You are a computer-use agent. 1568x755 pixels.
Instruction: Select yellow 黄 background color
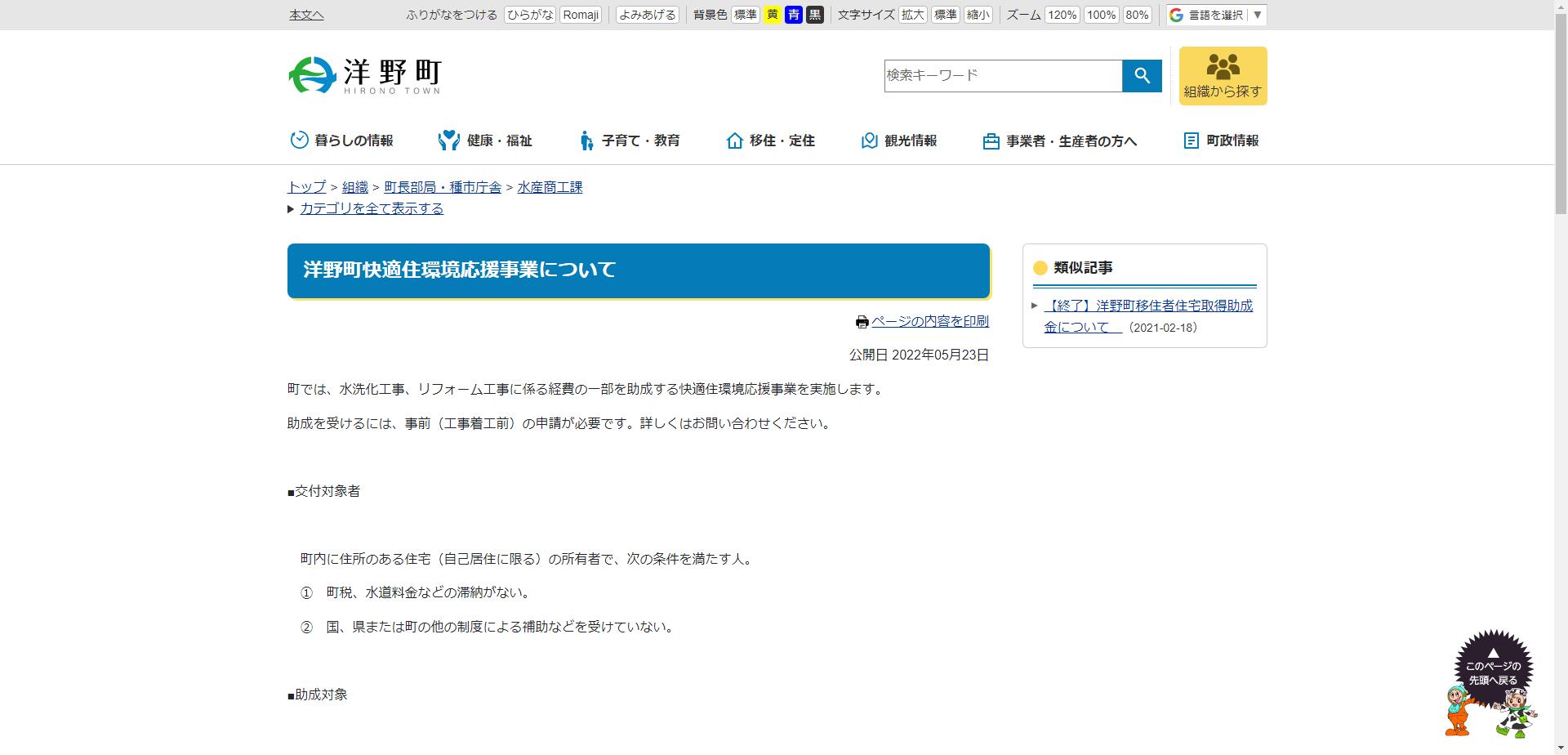[x=772, y=15]
